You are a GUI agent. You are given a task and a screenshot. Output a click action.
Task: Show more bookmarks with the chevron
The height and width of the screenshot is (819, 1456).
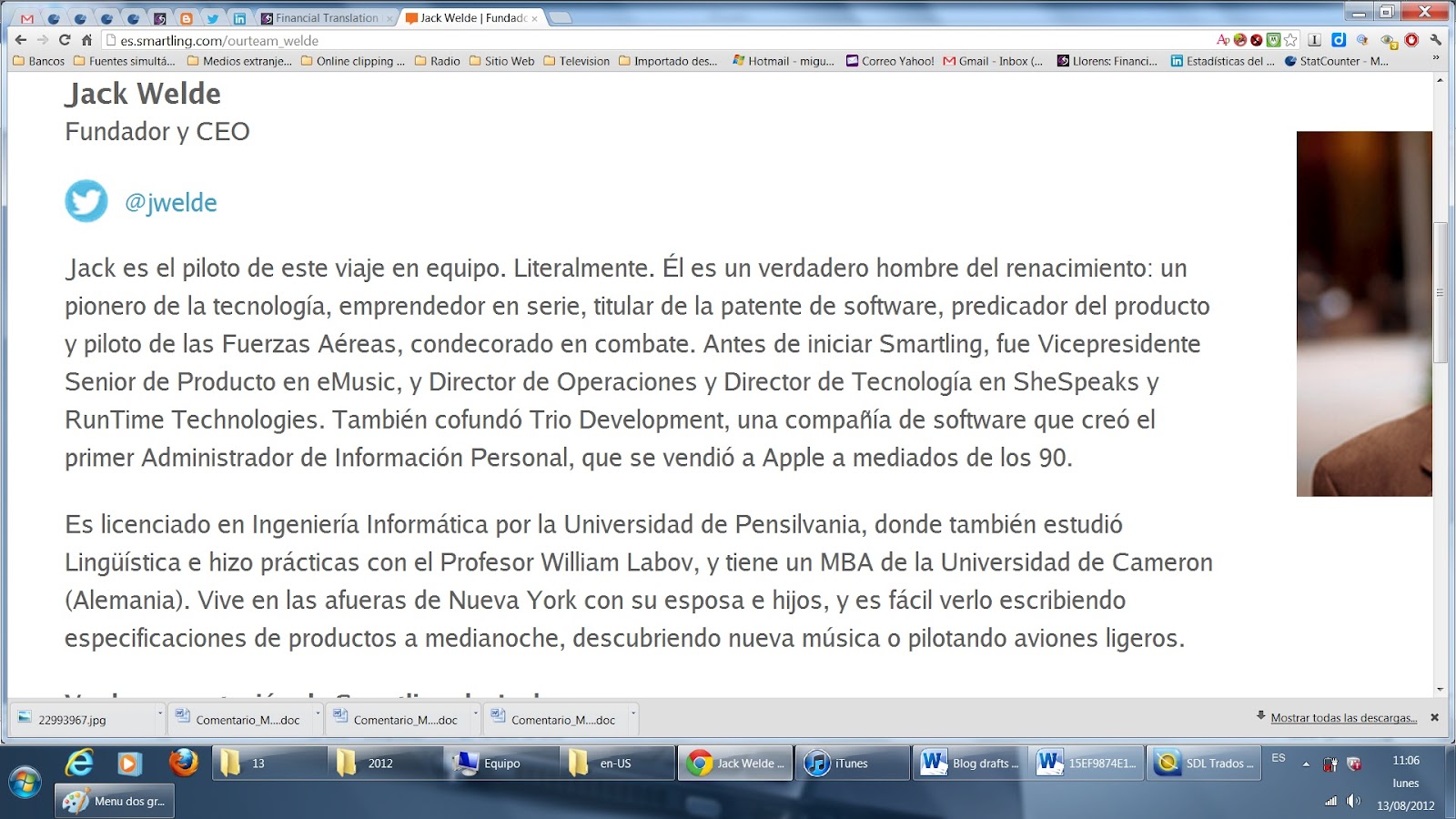(1436, 59)
